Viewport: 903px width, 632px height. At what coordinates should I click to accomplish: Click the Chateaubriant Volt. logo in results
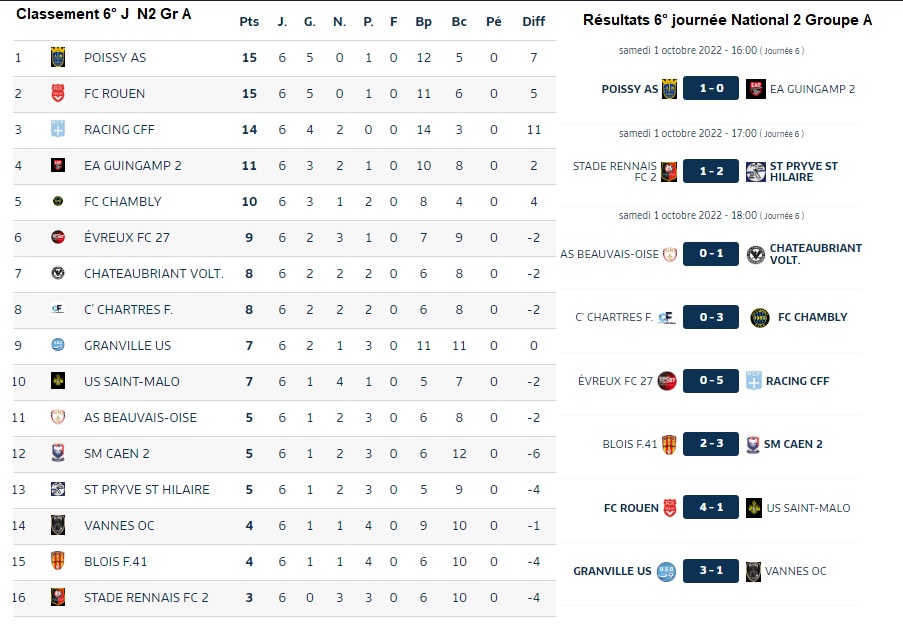(756, 255)
